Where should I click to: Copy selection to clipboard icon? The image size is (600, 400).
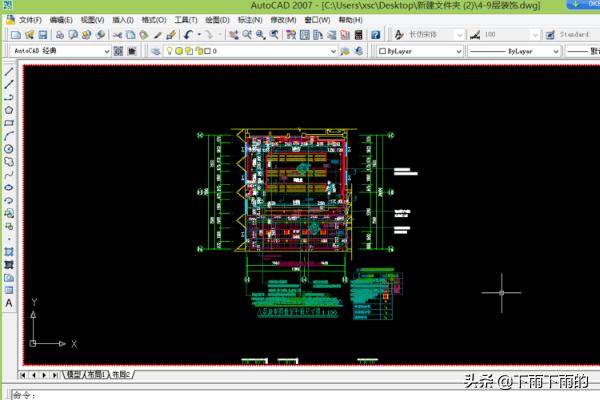pyautogui.click(x=130, y=35)
